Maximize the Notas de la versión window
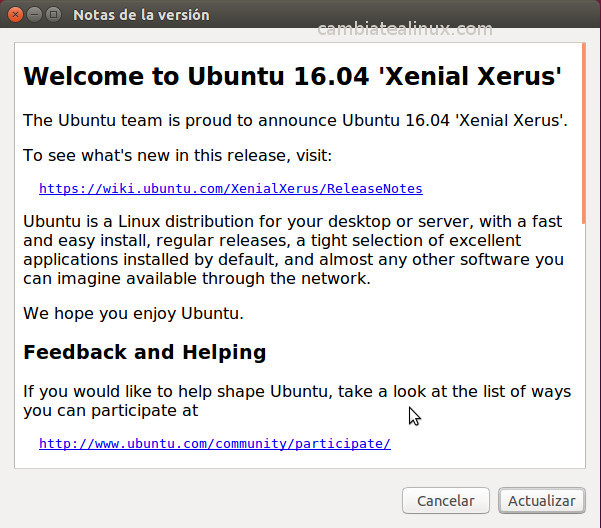 [x=53, y=15]
